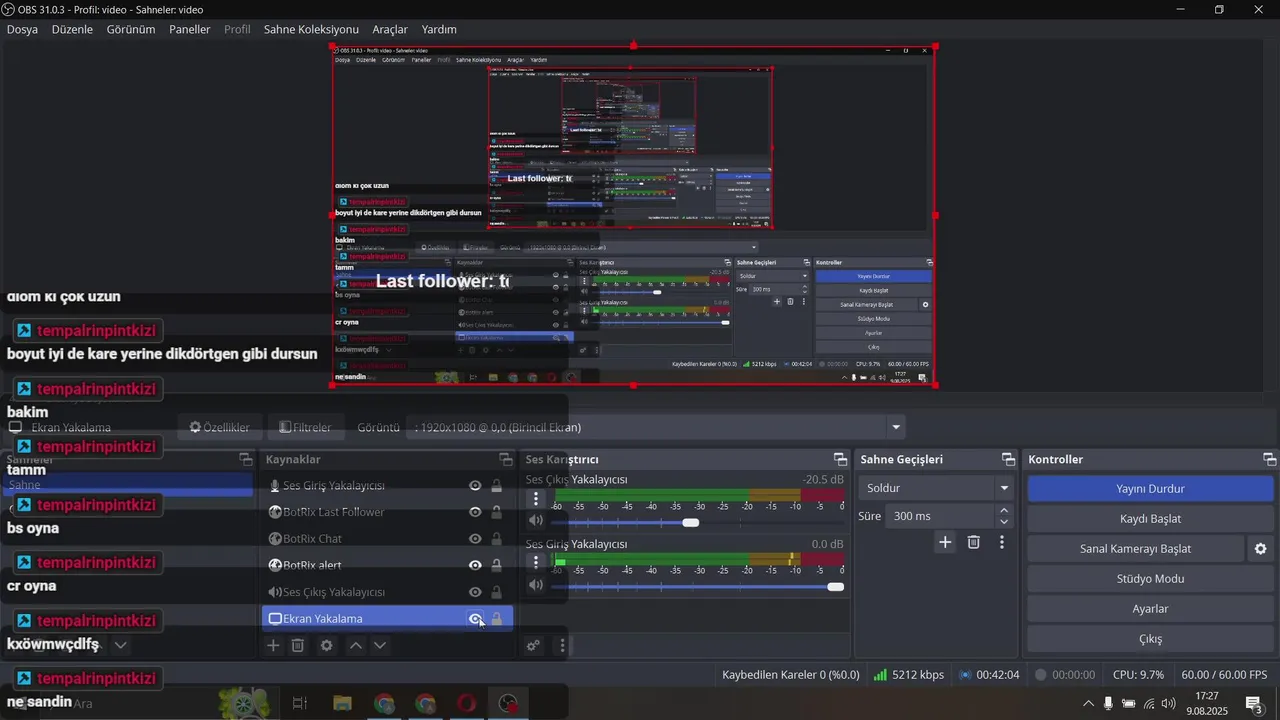Viewport: 1280px width, 720px height.
Task: Lock the Ses Çıkış Yakalayıcısı source
Action: pos(496,592)
